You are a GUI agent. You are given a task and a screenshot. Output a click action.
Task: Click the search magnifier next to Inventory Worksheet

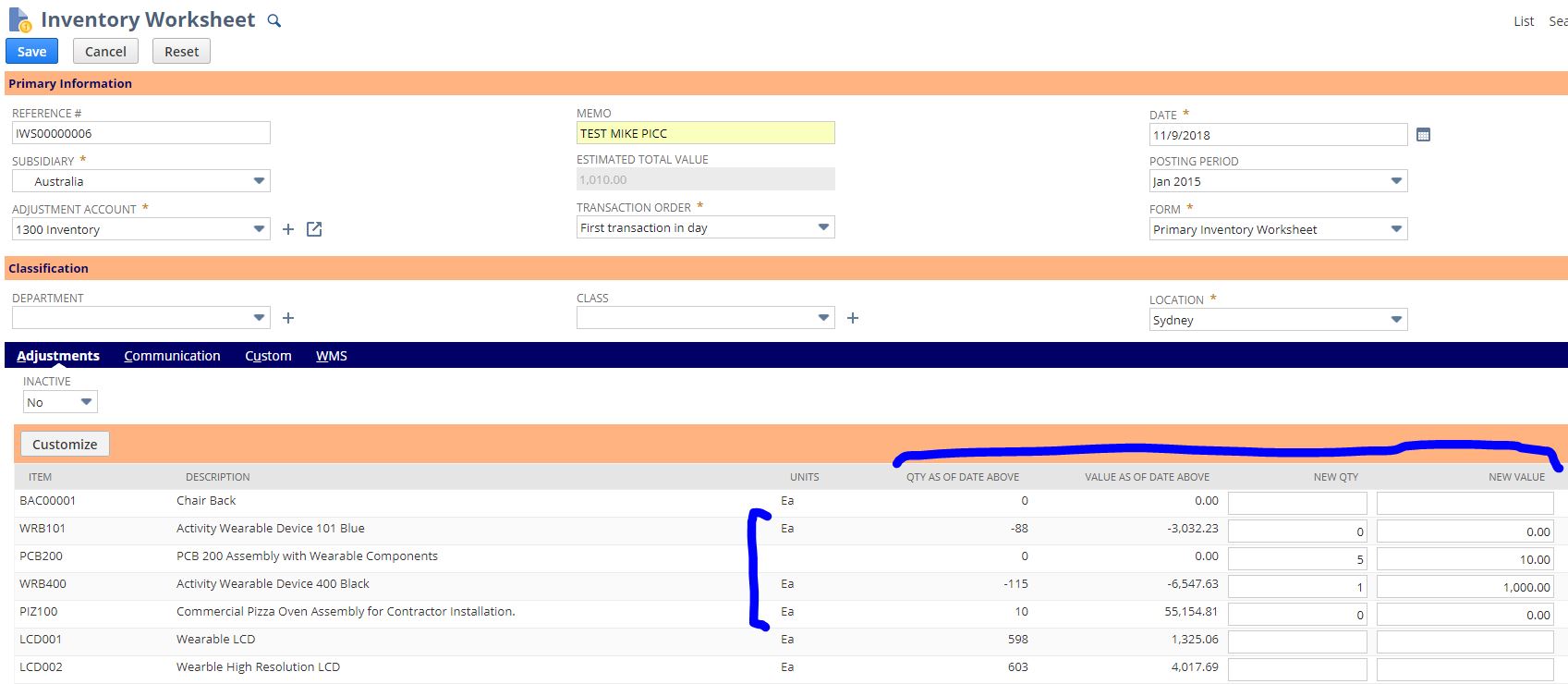click(273, 20)
